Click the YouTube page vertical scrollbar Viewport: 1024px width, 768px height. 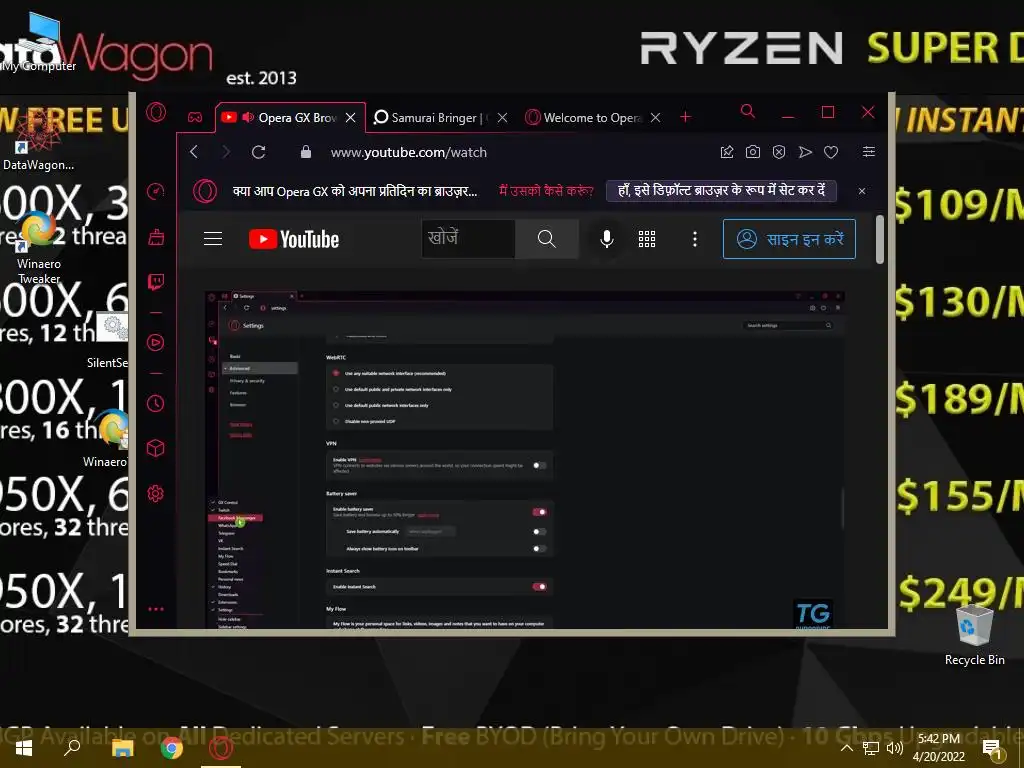coord(880,240)
